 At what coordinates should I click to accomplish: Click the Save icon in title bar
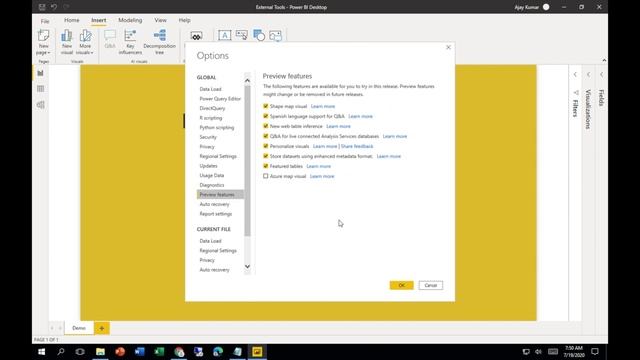(42, 7)
